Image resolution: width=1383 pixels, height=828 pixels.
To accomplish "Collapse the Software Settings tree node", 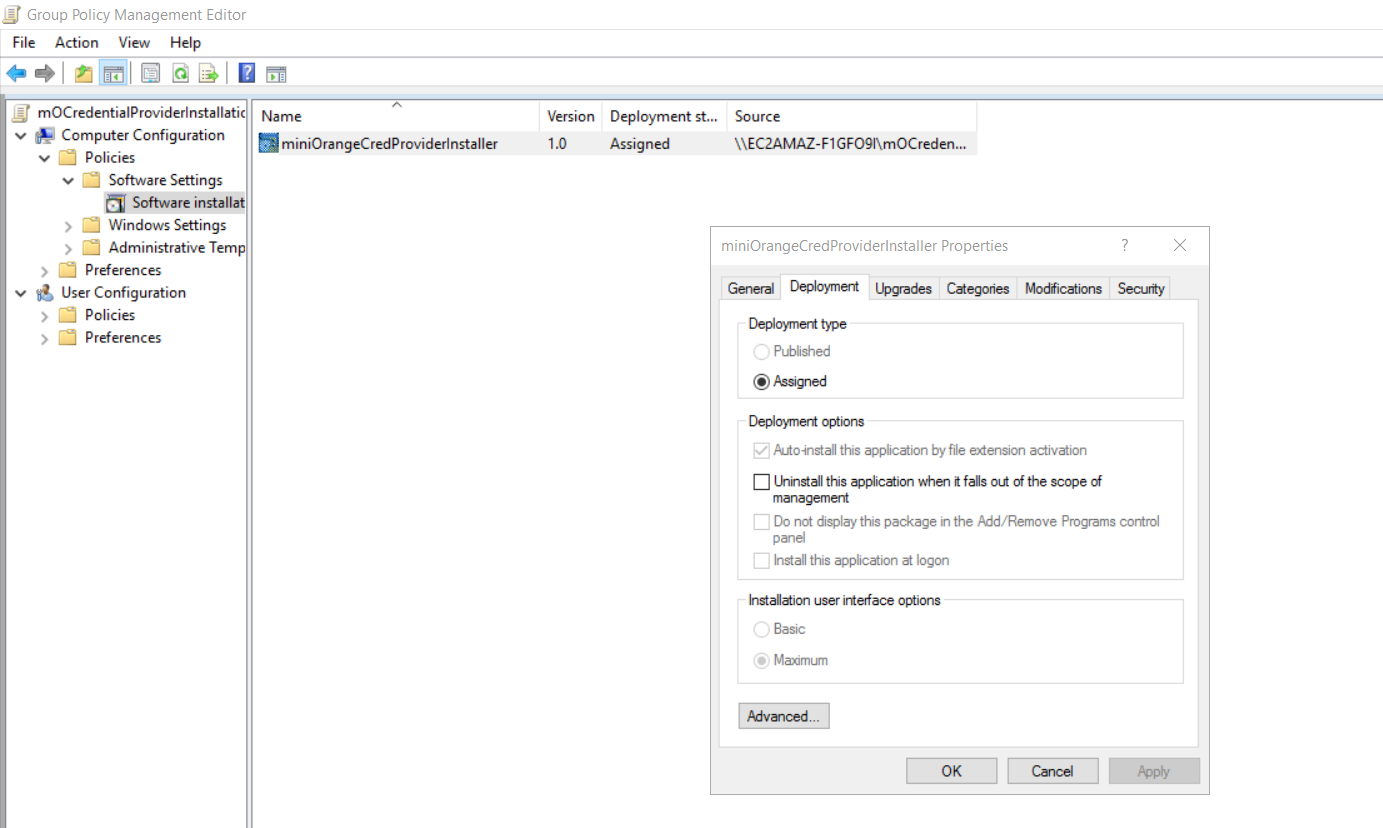I will pyautogui.click(x=69, y=181).
